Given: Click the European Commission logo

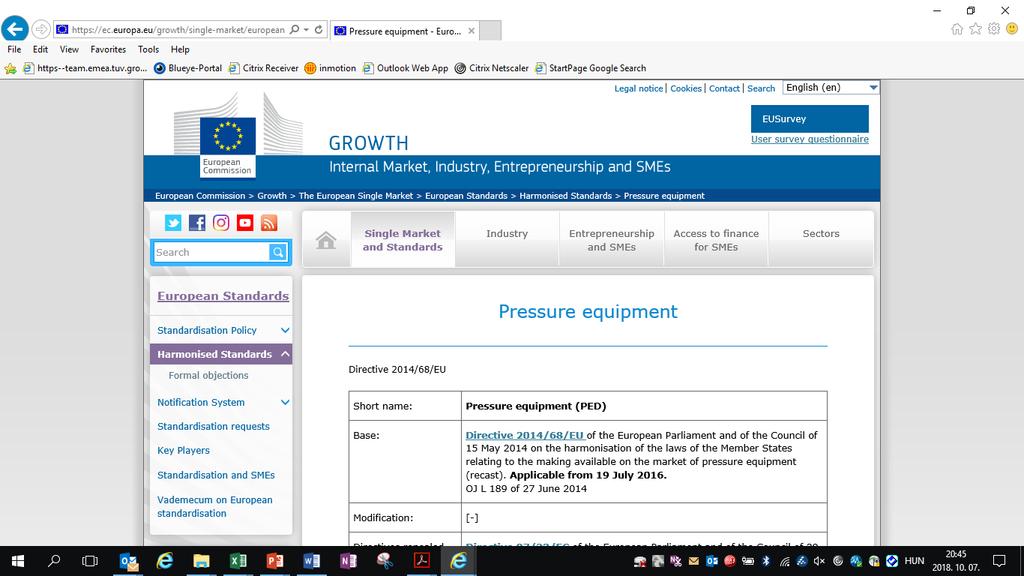Looking at the screenshot, I should [227, 146].
